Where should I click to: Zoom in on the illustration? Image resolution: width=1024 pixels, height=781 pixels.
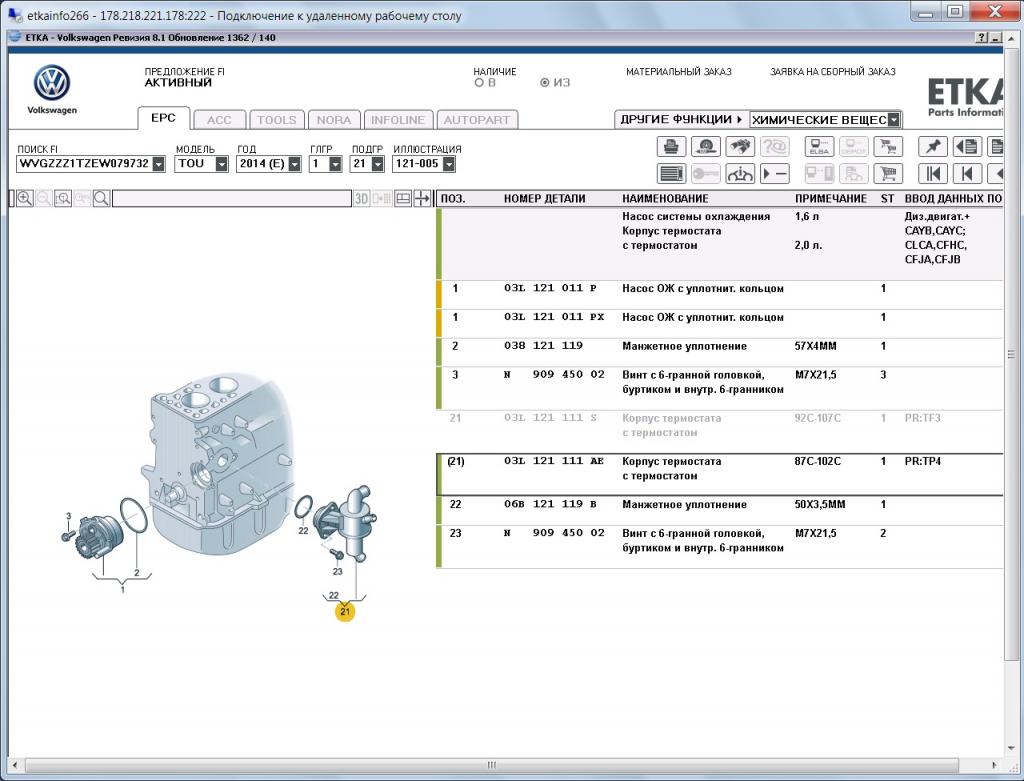pos(25,199)
